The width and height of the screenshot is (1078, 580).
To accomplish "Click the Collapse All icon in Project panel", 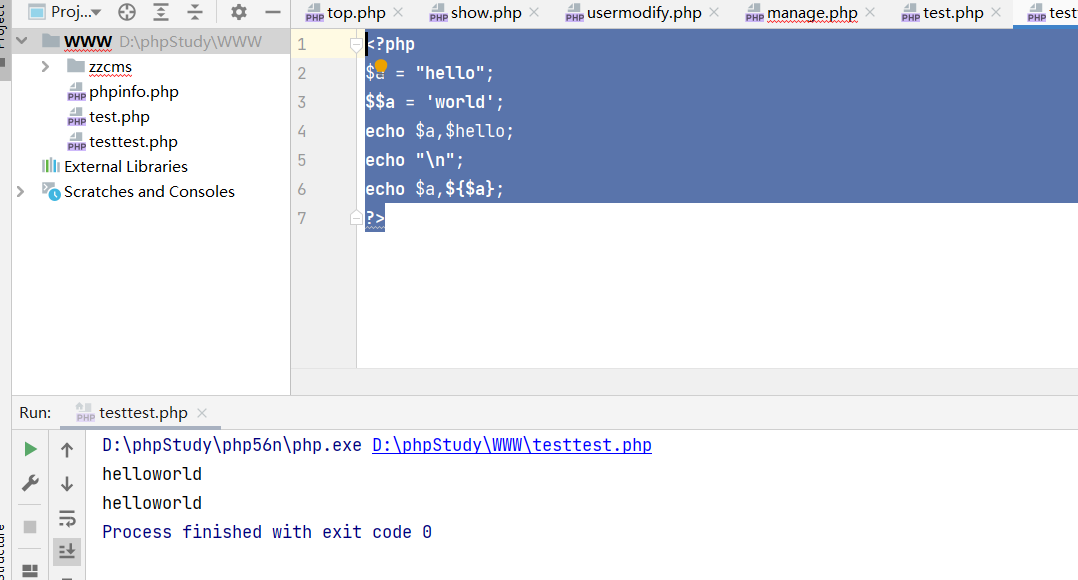I will point(195,12).
